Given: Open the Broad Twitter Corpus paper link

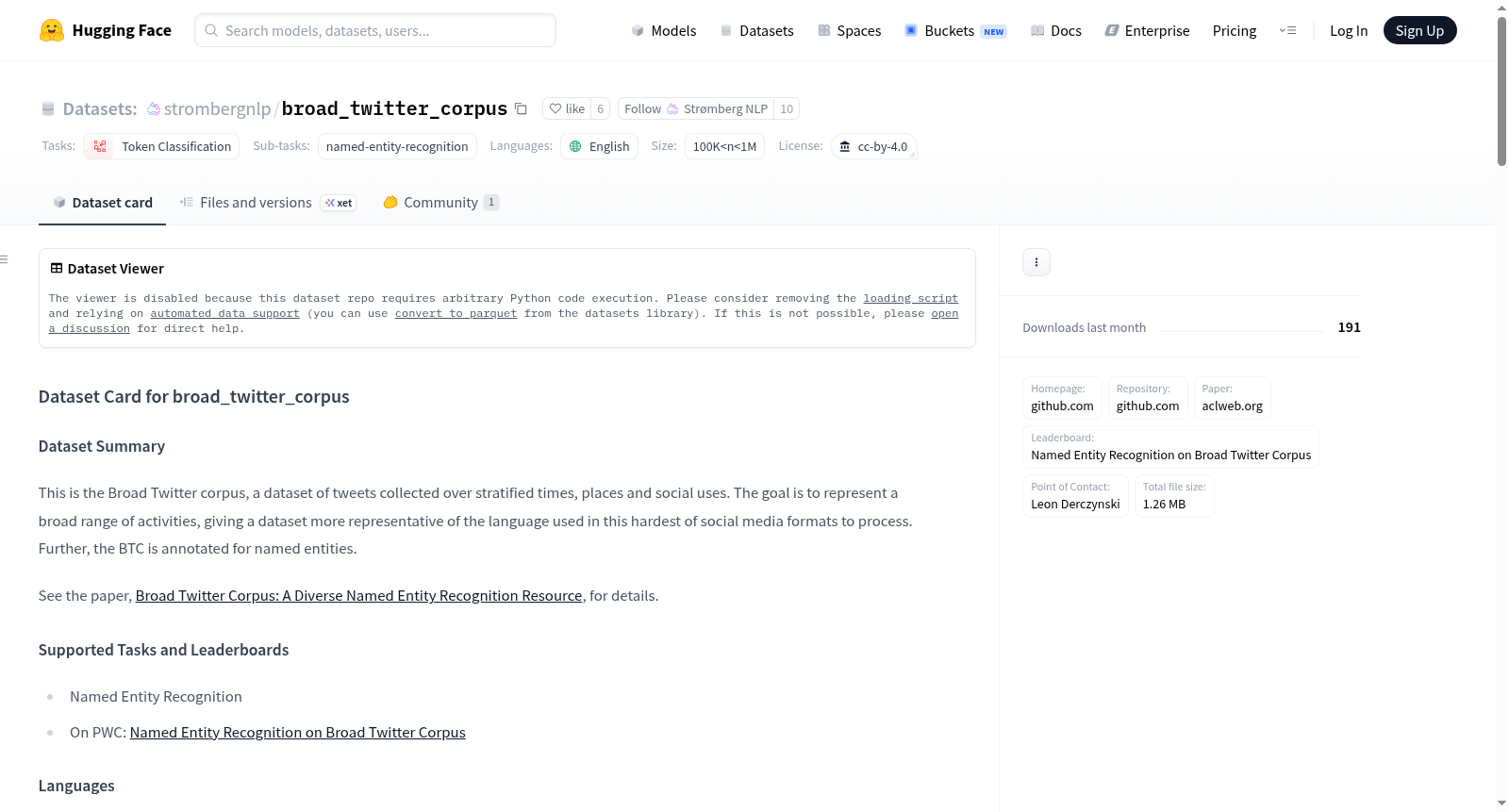Looking at the screenshot, I should [x=358, y=596].
